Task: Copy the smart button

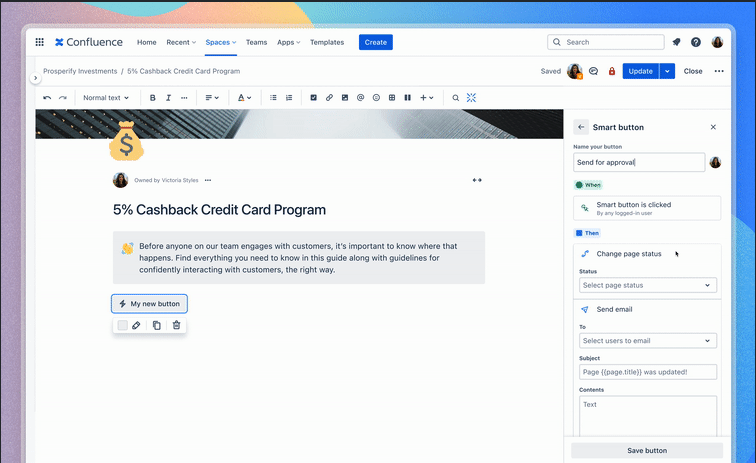Action: pyautogui.click(x=157, y=325)
